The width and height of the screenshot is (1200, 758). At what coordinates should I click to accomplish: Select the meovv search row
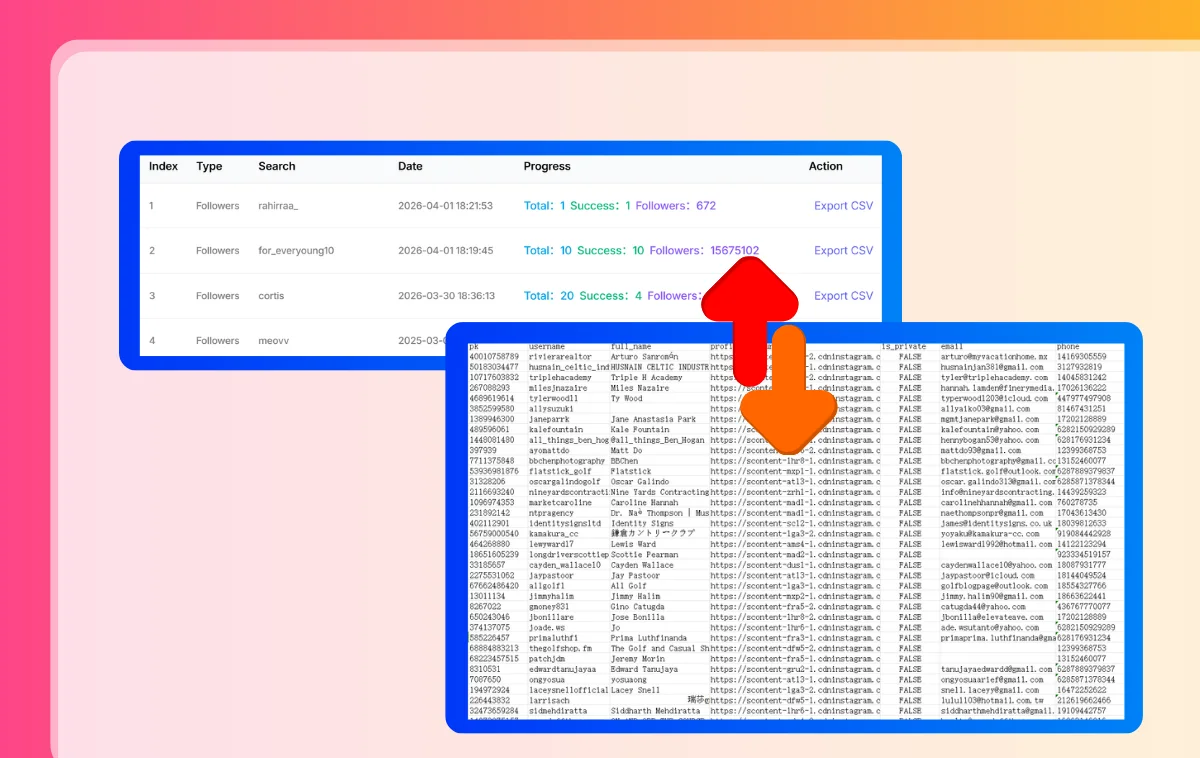click(x=274, y=340)
